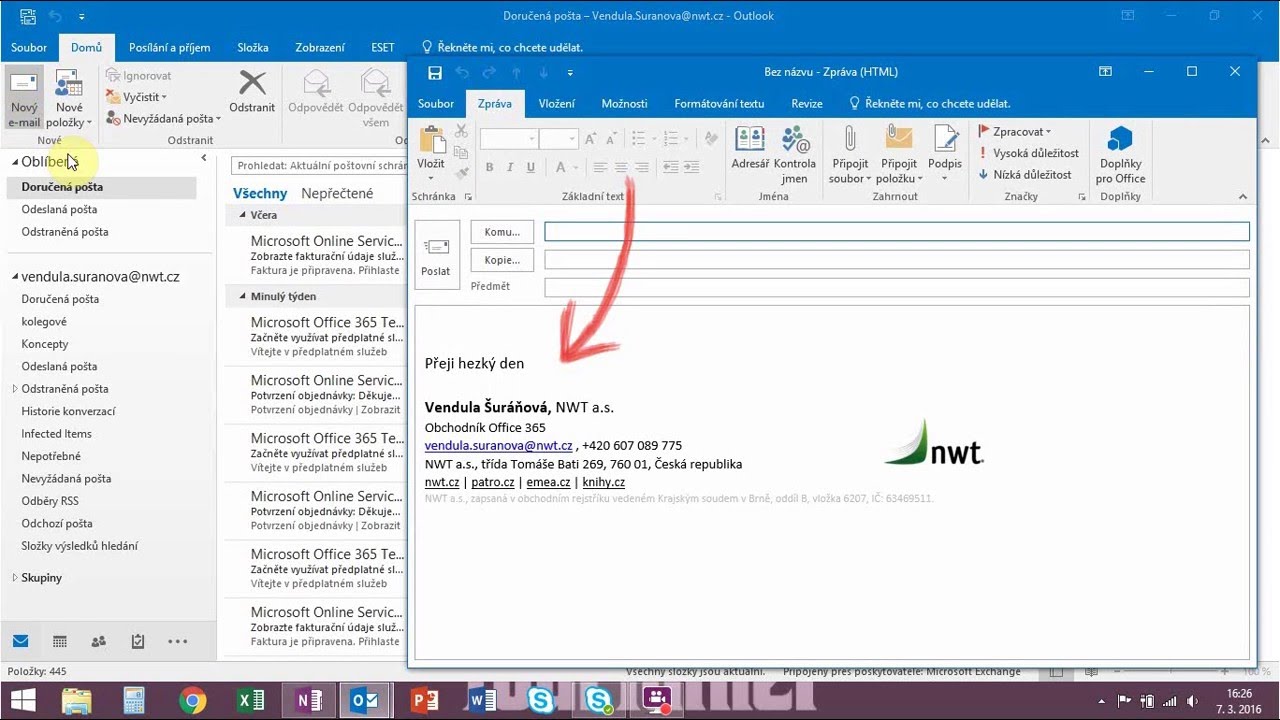Click the Předmět subject field
This screenshot has width=1280, height=720.
tap(897, 288)
